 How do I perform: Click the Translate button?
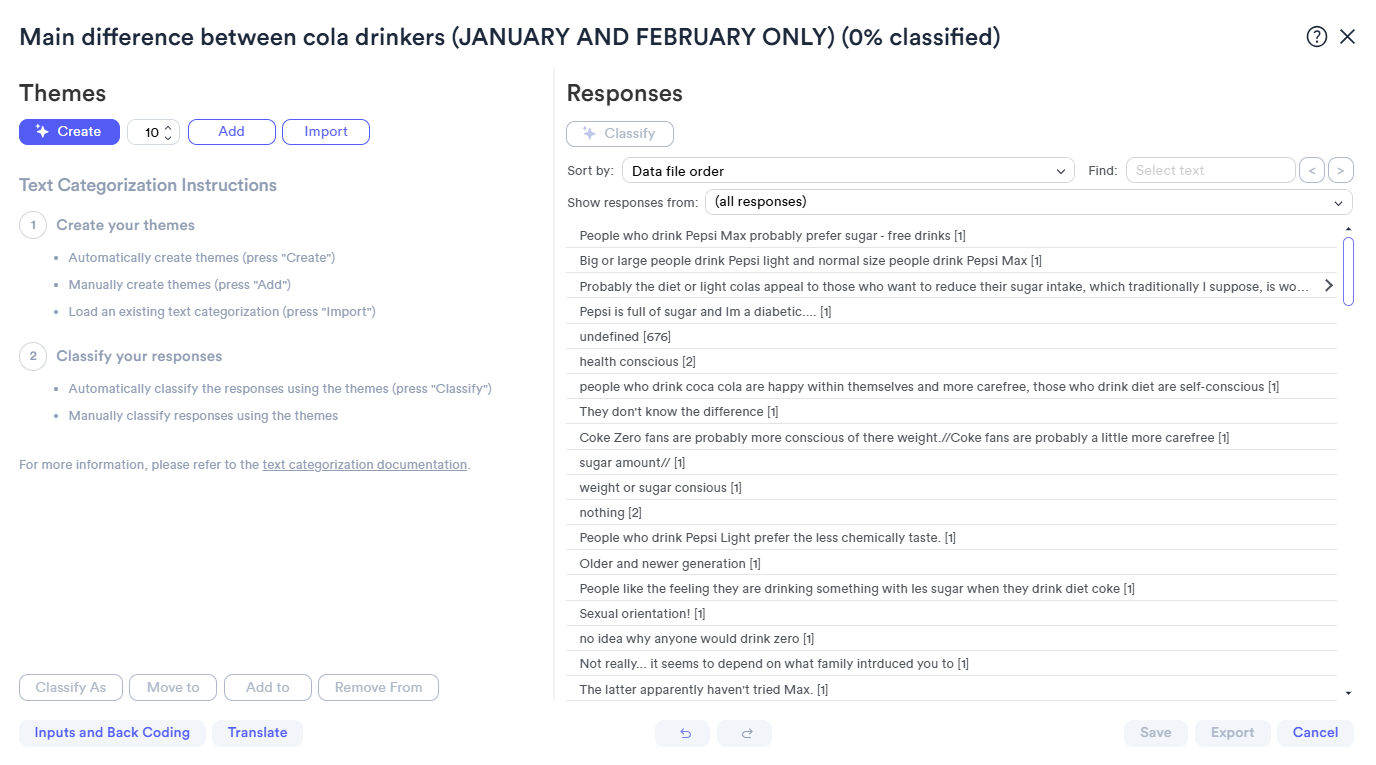(257, 733)
